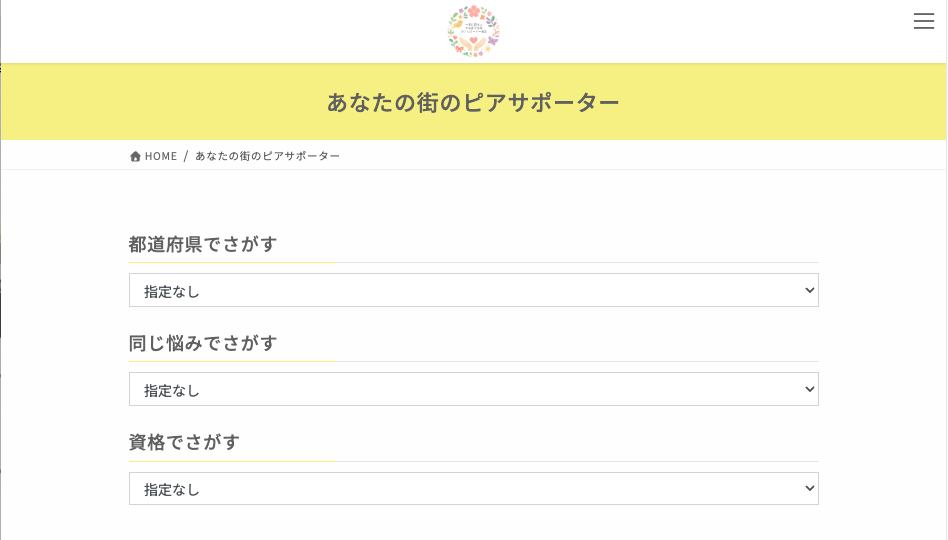Open the 同じ悩みでさがす dropdown
The height and width of the screenshot is (540, 948).
click(473, 389)
